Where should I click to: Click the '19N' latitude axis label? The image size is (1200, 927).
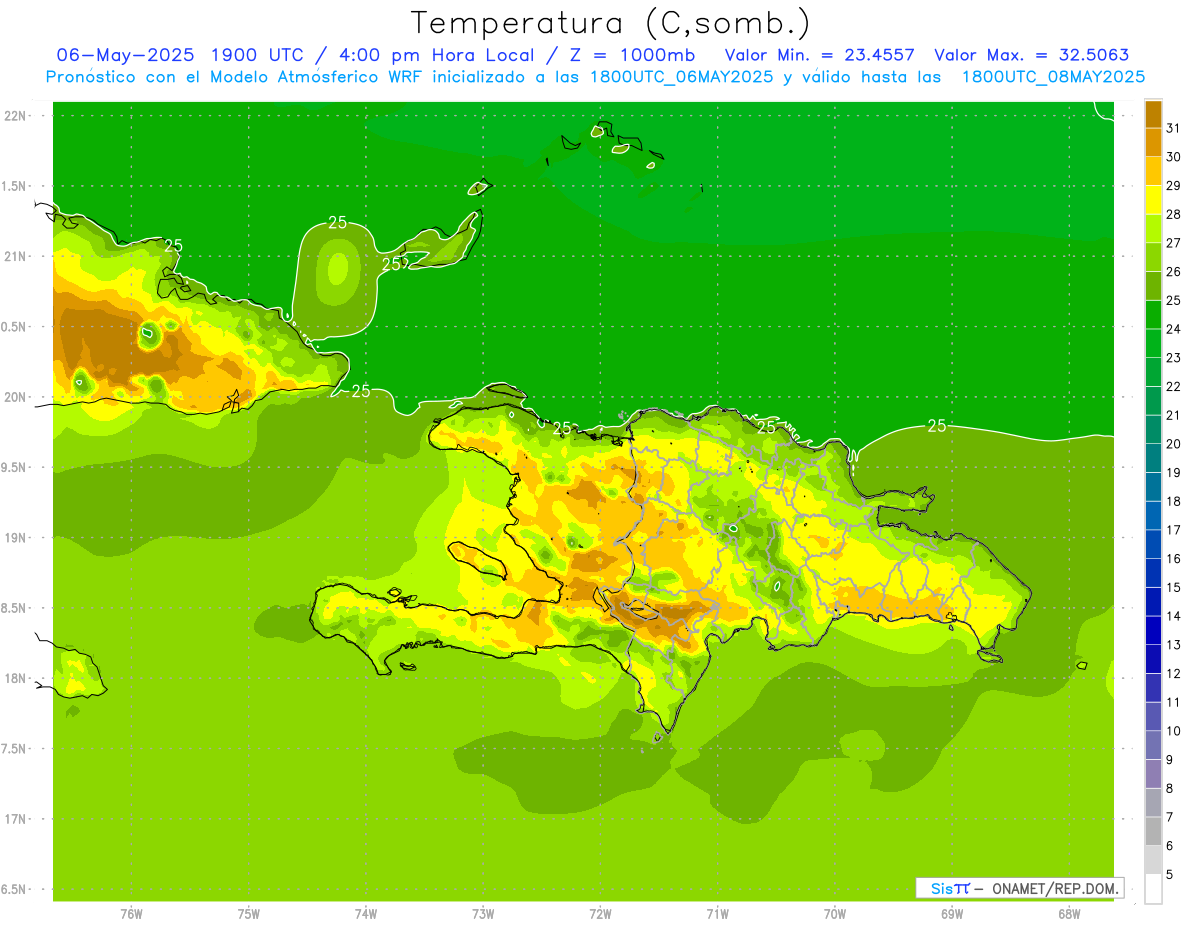tap(16, 538)
